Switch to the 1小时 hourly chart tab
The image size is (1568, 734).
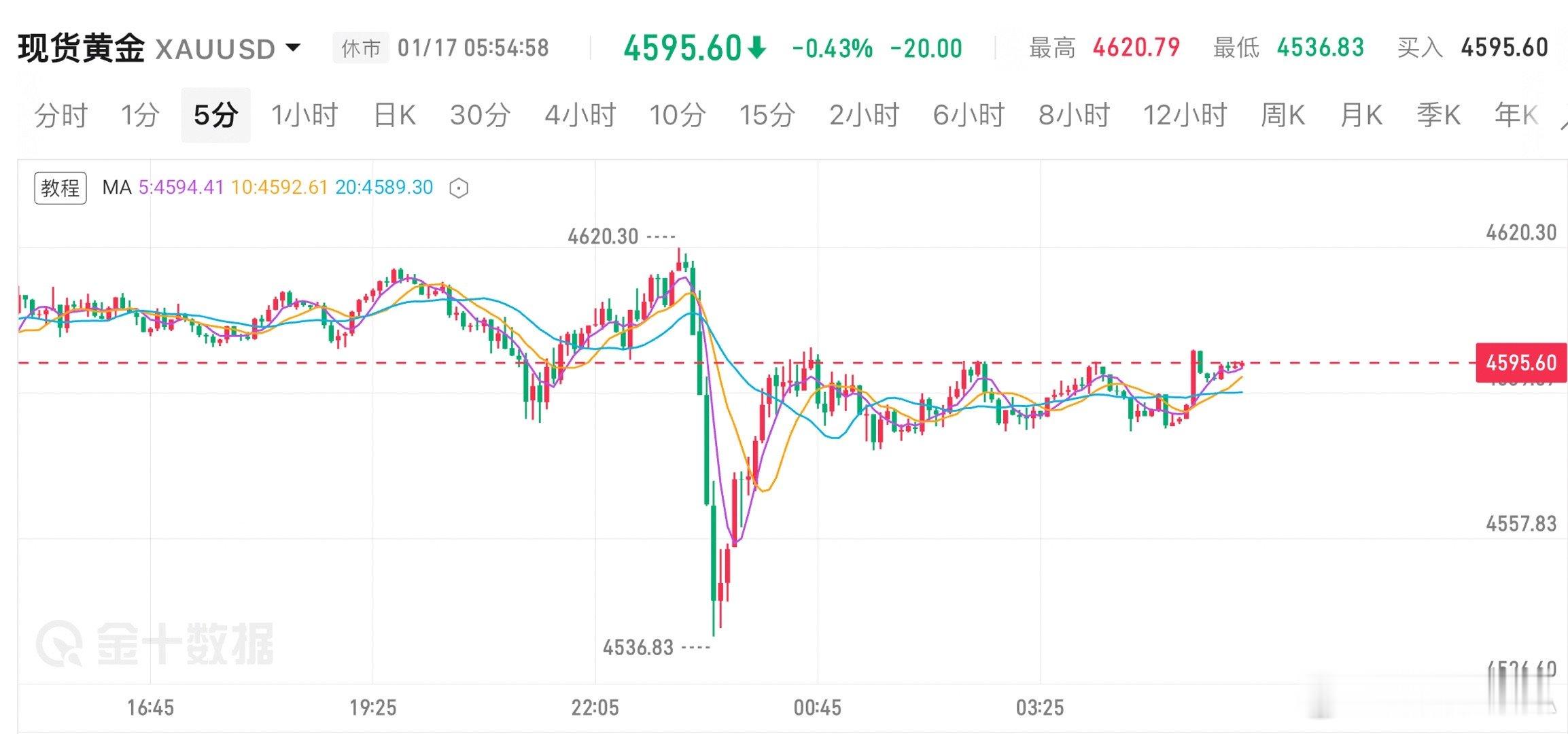[x=305, y=115]
